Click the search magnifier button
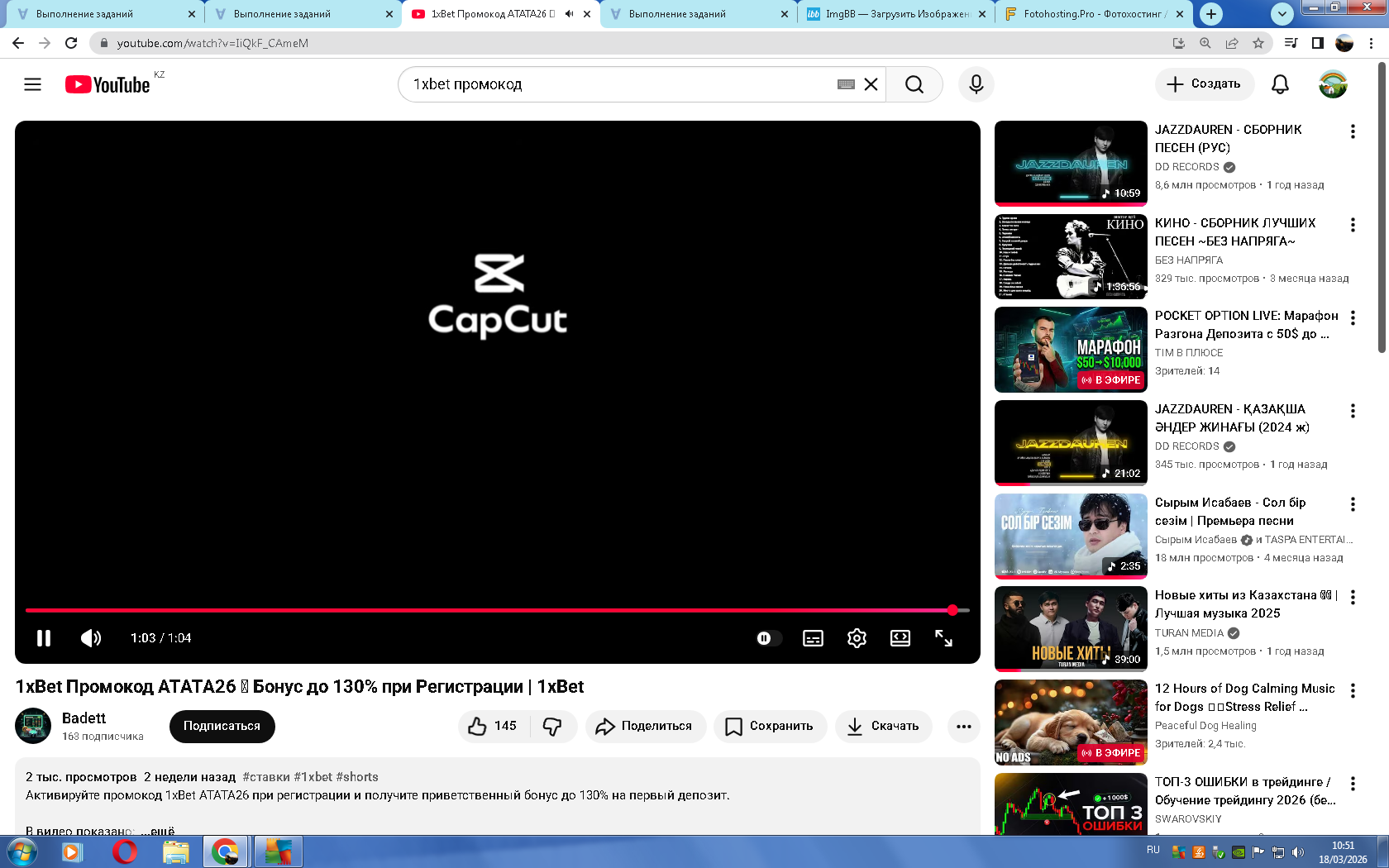Viewport: 1389px width, 868px height. pyautogui.click(x=914, y=84)
